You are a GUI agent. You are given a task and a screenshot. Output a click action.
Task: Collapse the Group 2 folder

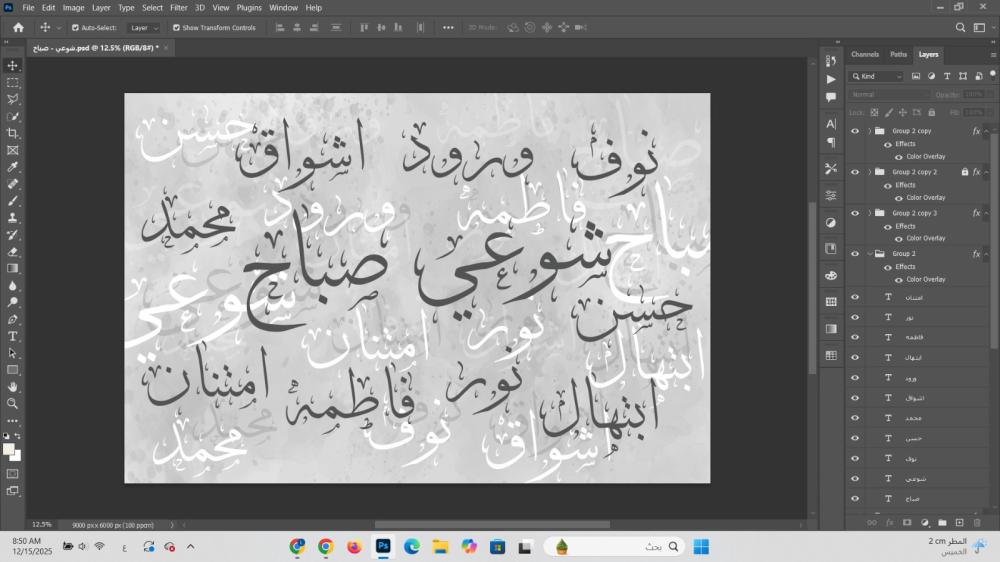point(869,254)
